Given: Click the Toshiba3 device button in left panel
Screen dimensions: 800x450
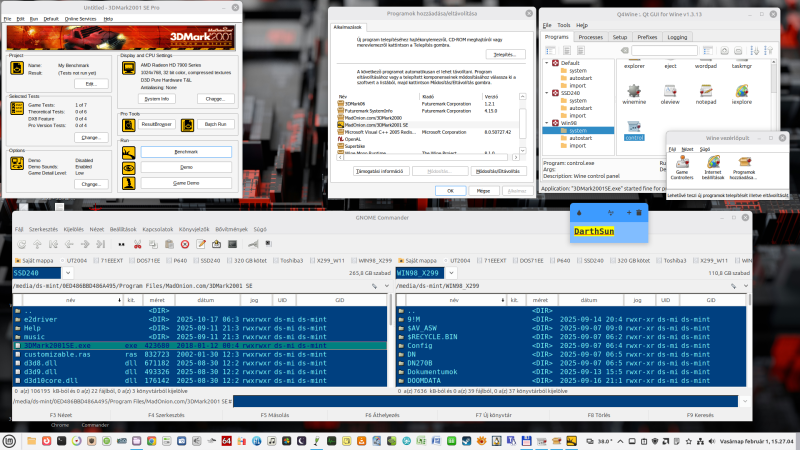Looking at the screenshot, I should click(x=287, y=261).
